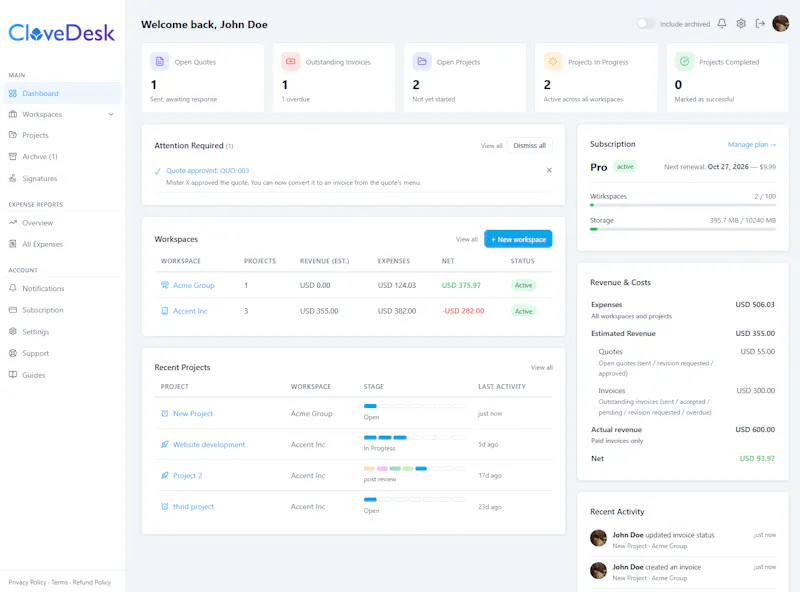The height and width of the screenshot is (592, 800).
Task: Click the stage progress bar for Project 2
Action: [x=414, y=468]
